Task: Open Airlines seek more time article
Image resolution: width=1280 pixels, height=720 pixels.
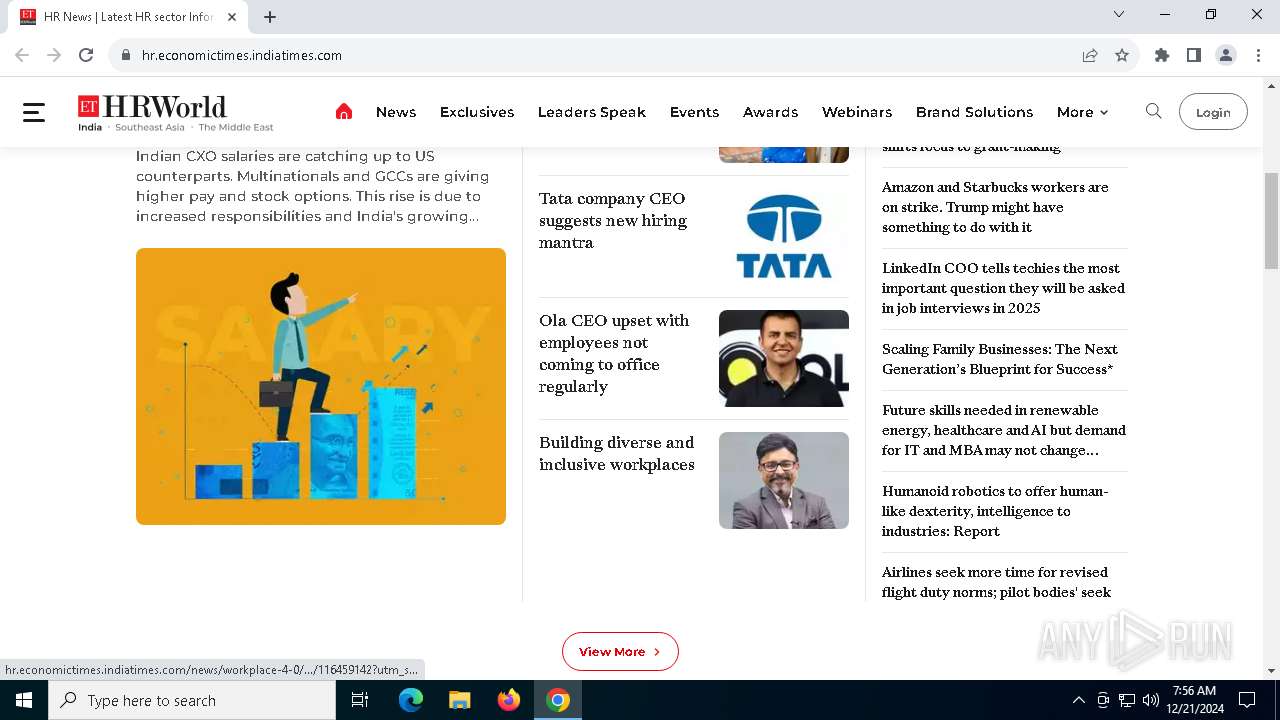Action: click(996, 582)
